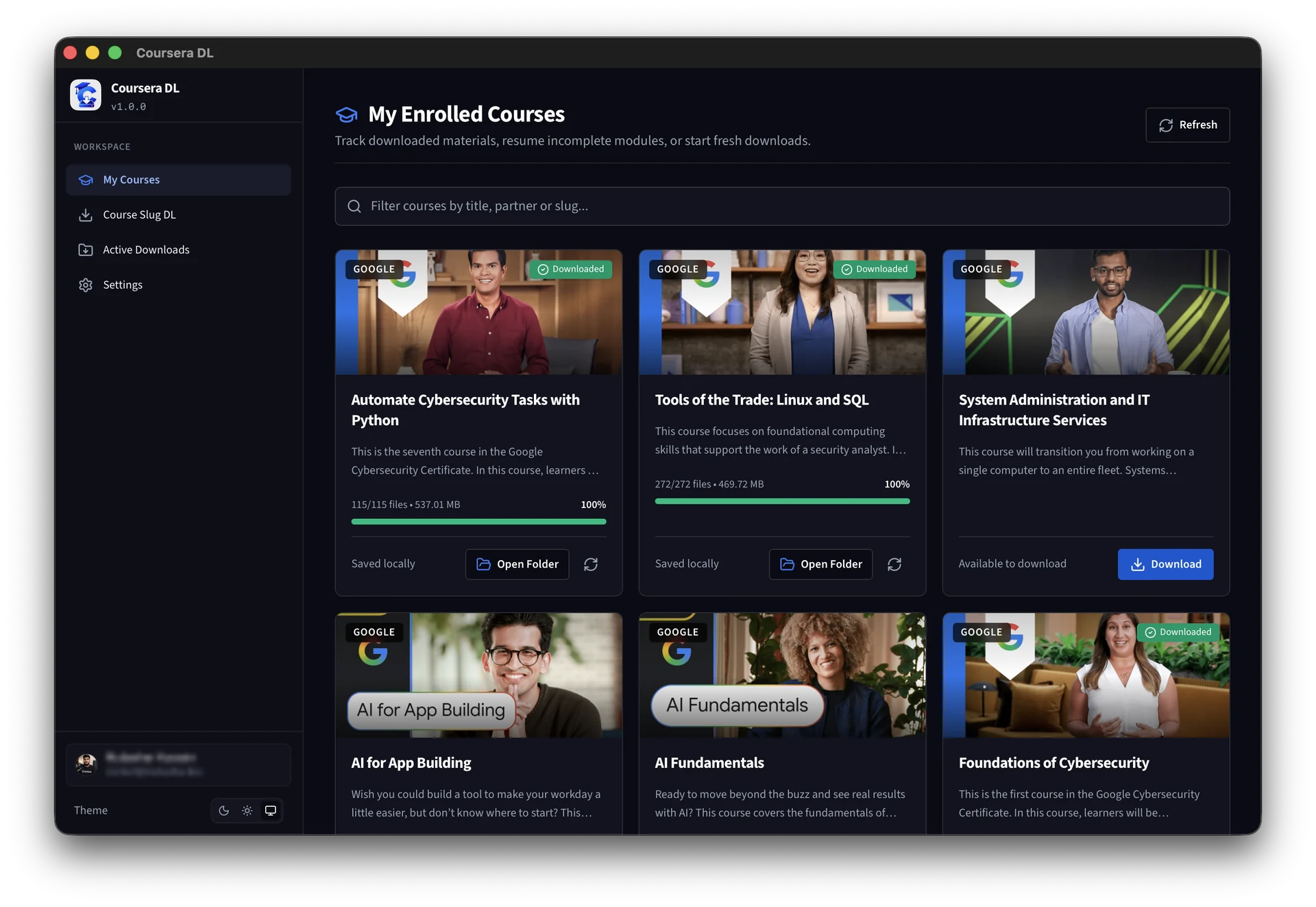Click the 'Available to download' status text

point(1012,564)
